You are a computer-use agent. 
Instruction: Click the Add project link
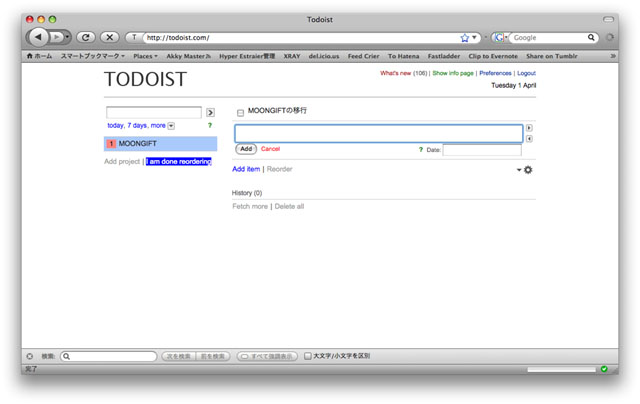coord(122,161)
